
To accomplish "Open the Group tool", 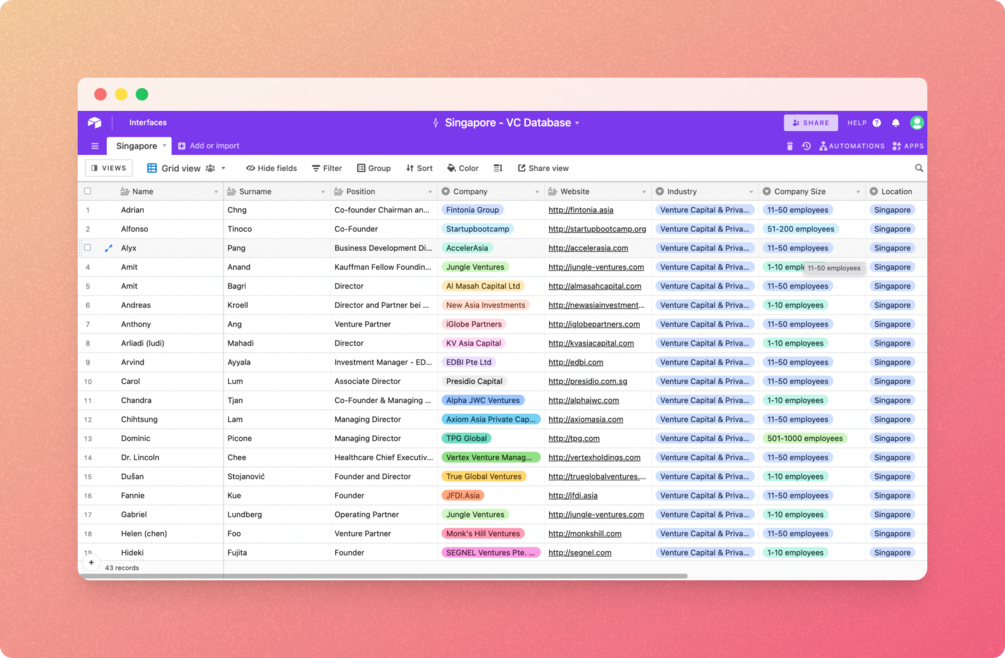I will [374, 168].
